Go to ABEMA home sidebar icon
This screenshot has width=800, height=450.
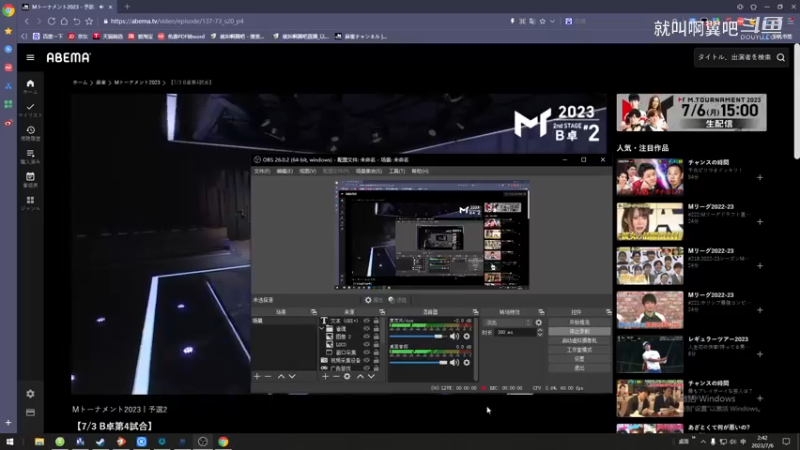30,86
